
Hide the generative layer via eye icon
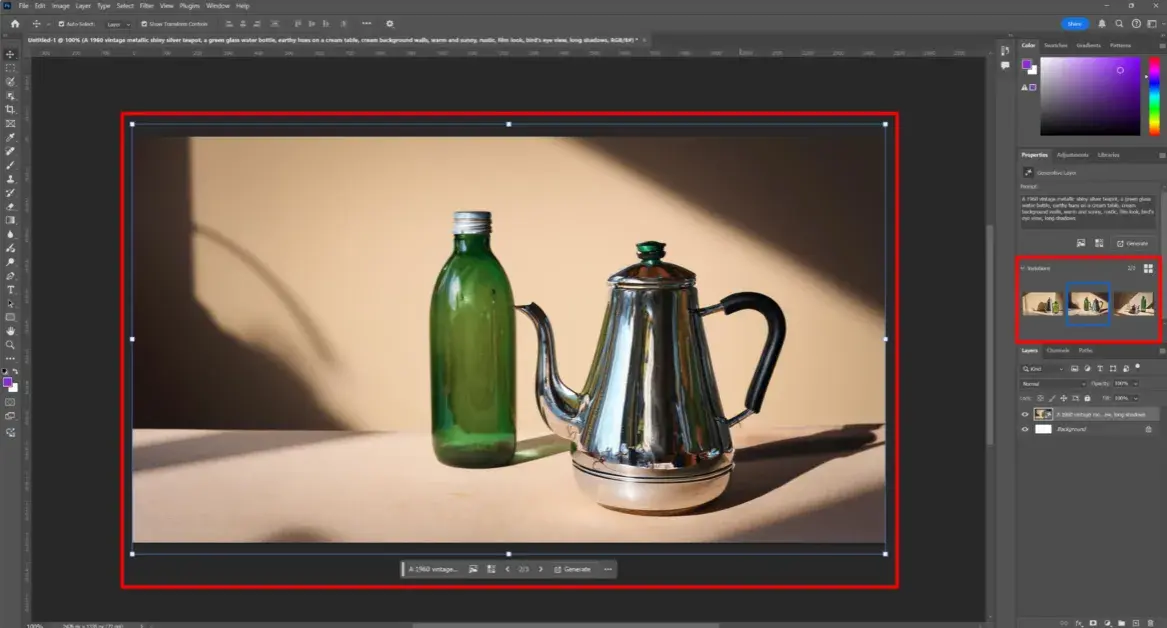tap(1025, 414)
